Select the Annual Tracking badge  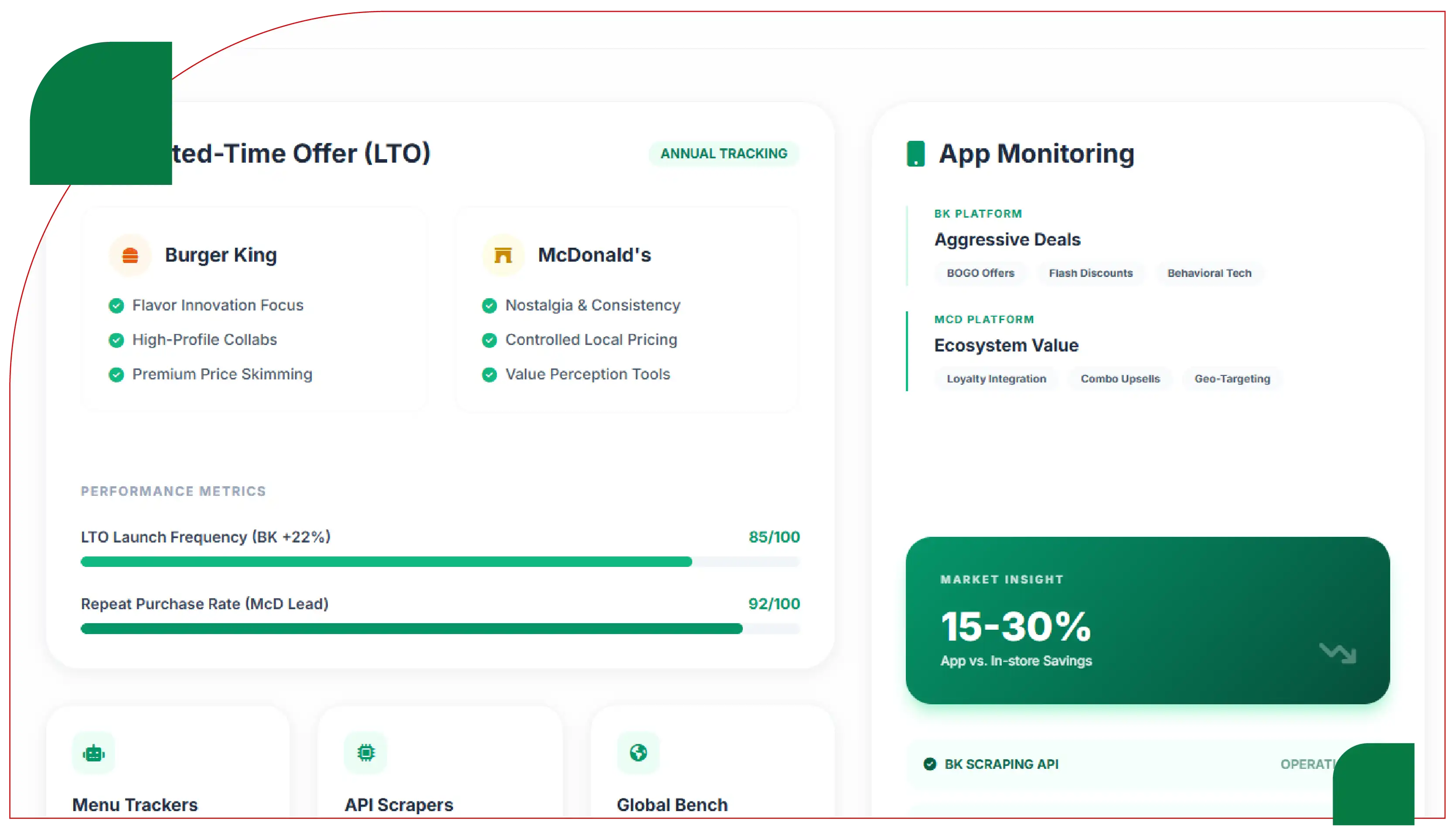(x=724, y=154)
